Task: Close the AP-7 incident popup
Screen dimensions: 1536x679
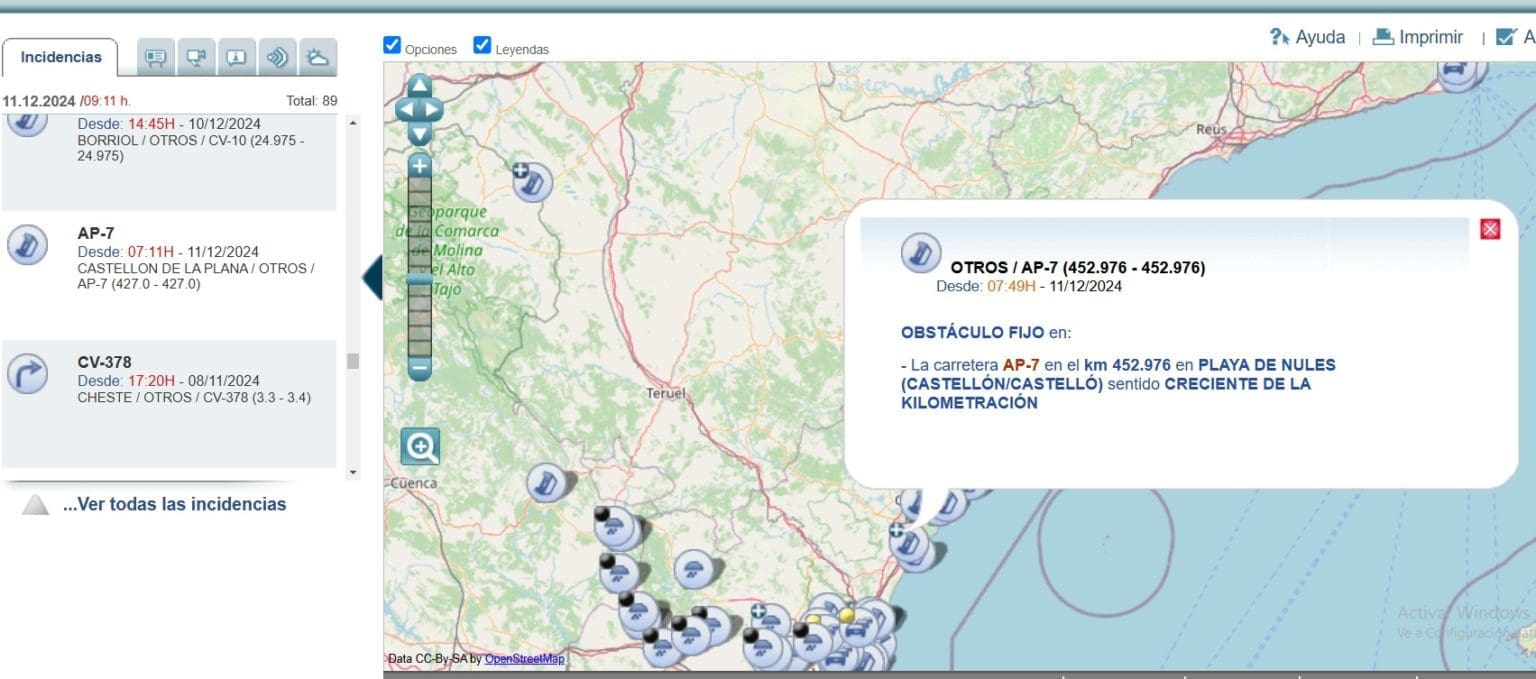Action: tap(1490, 229)
